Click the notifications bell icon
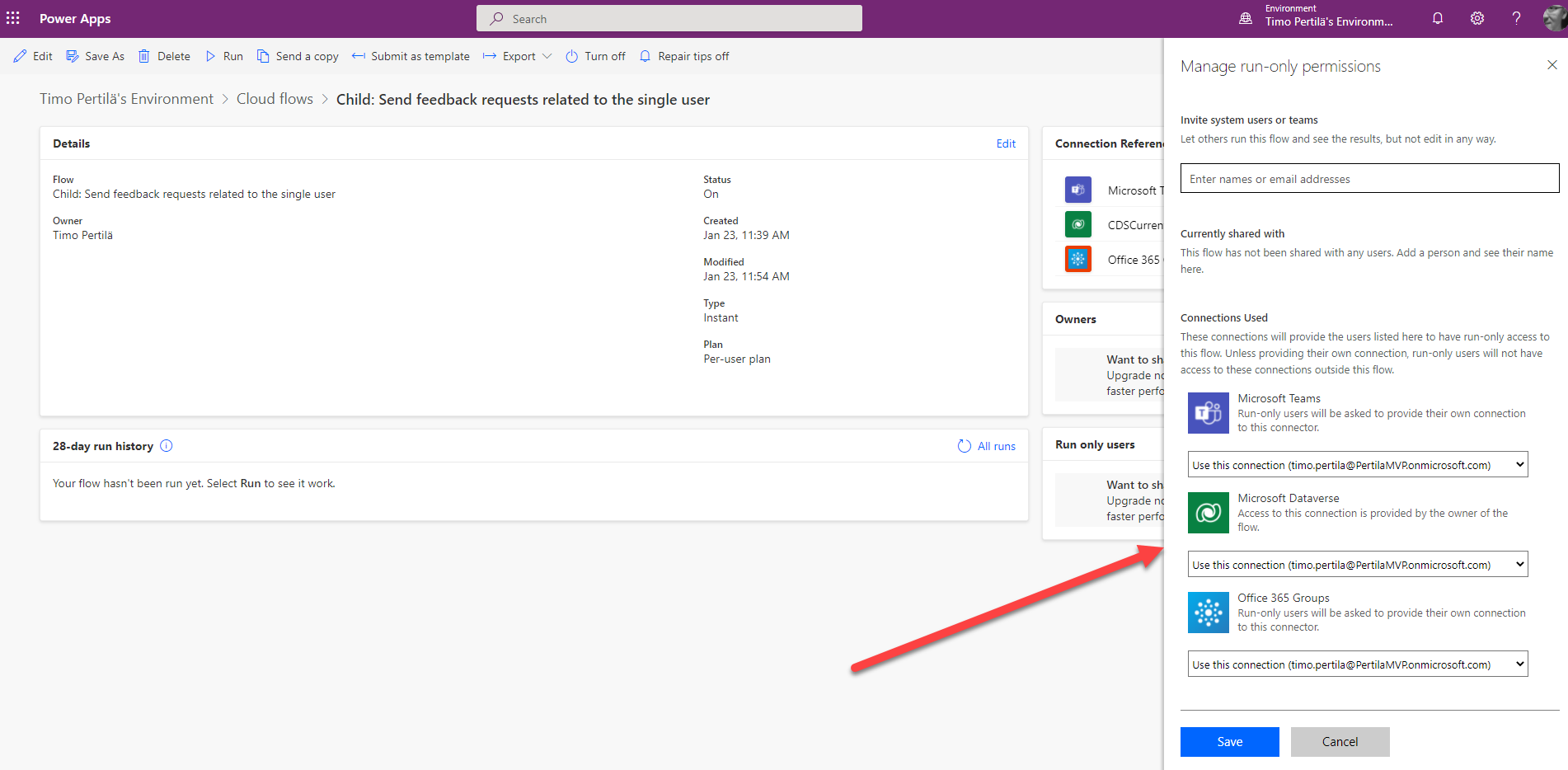 [1438, 18]
